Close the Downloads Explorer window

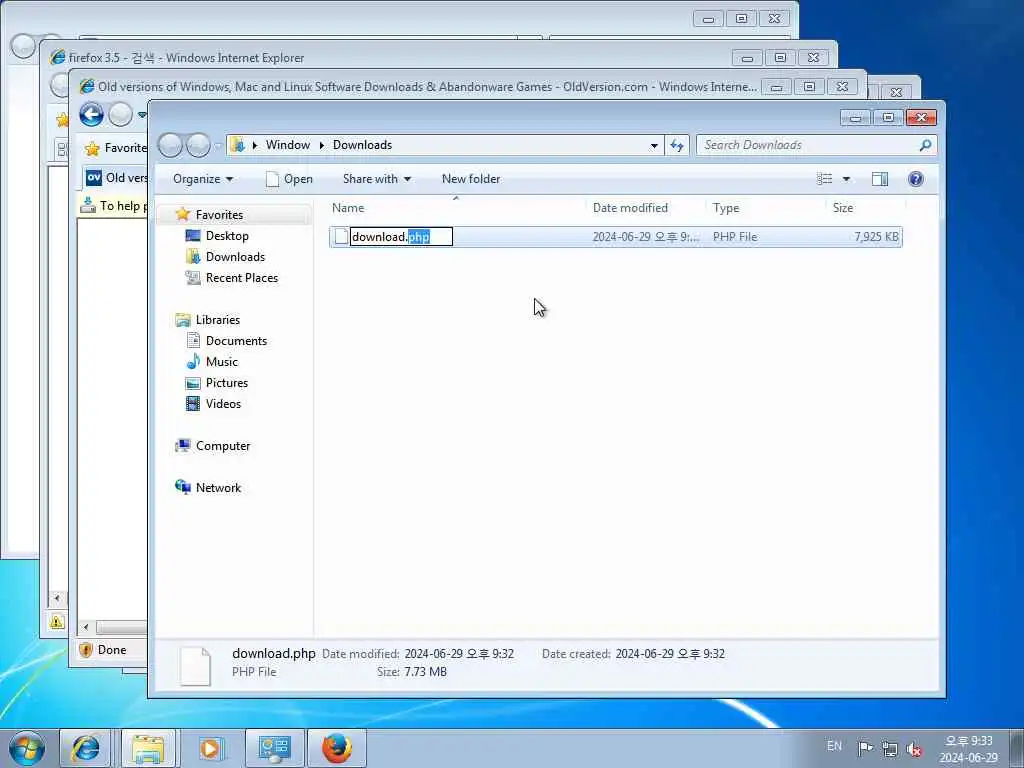click(x=921, y=118)
